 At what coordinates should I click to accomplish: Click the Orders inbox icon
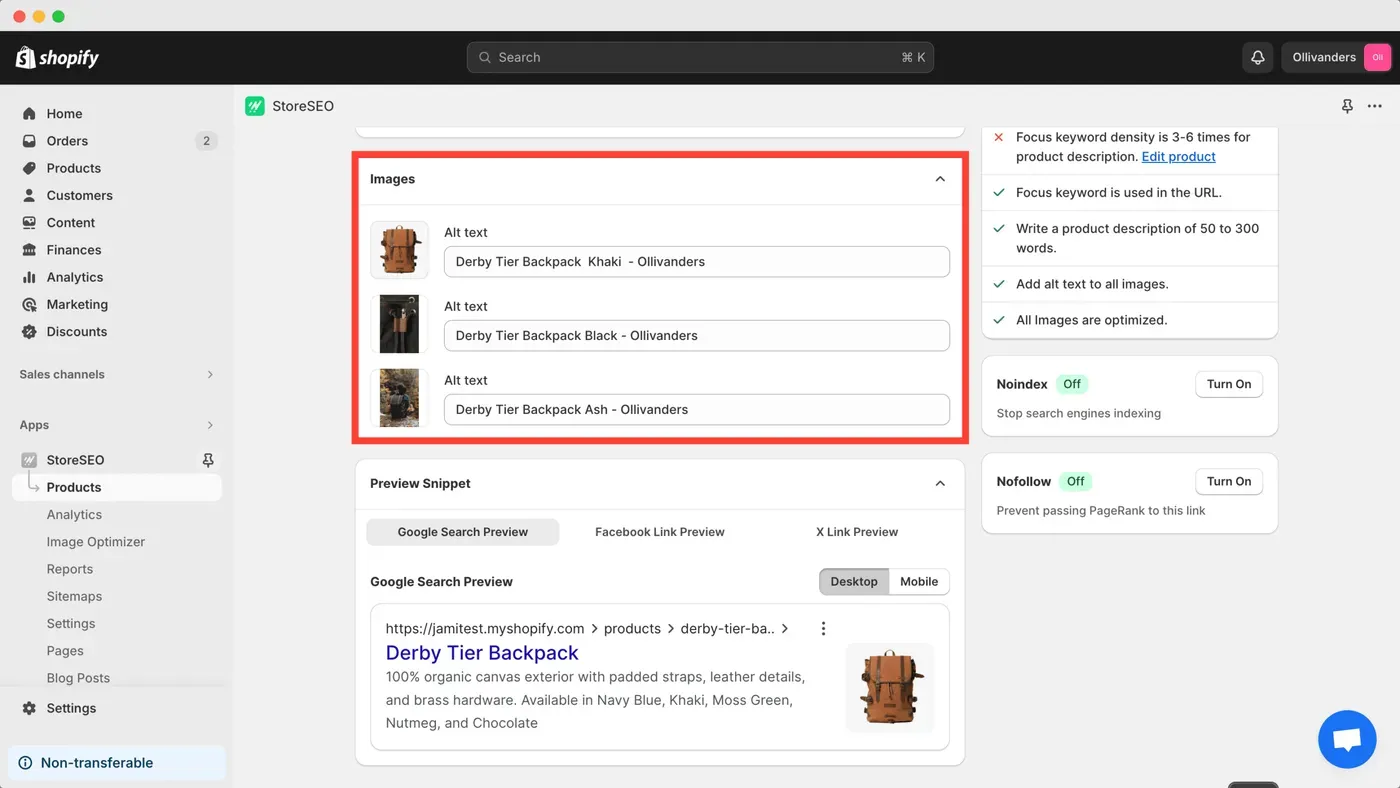29,141
